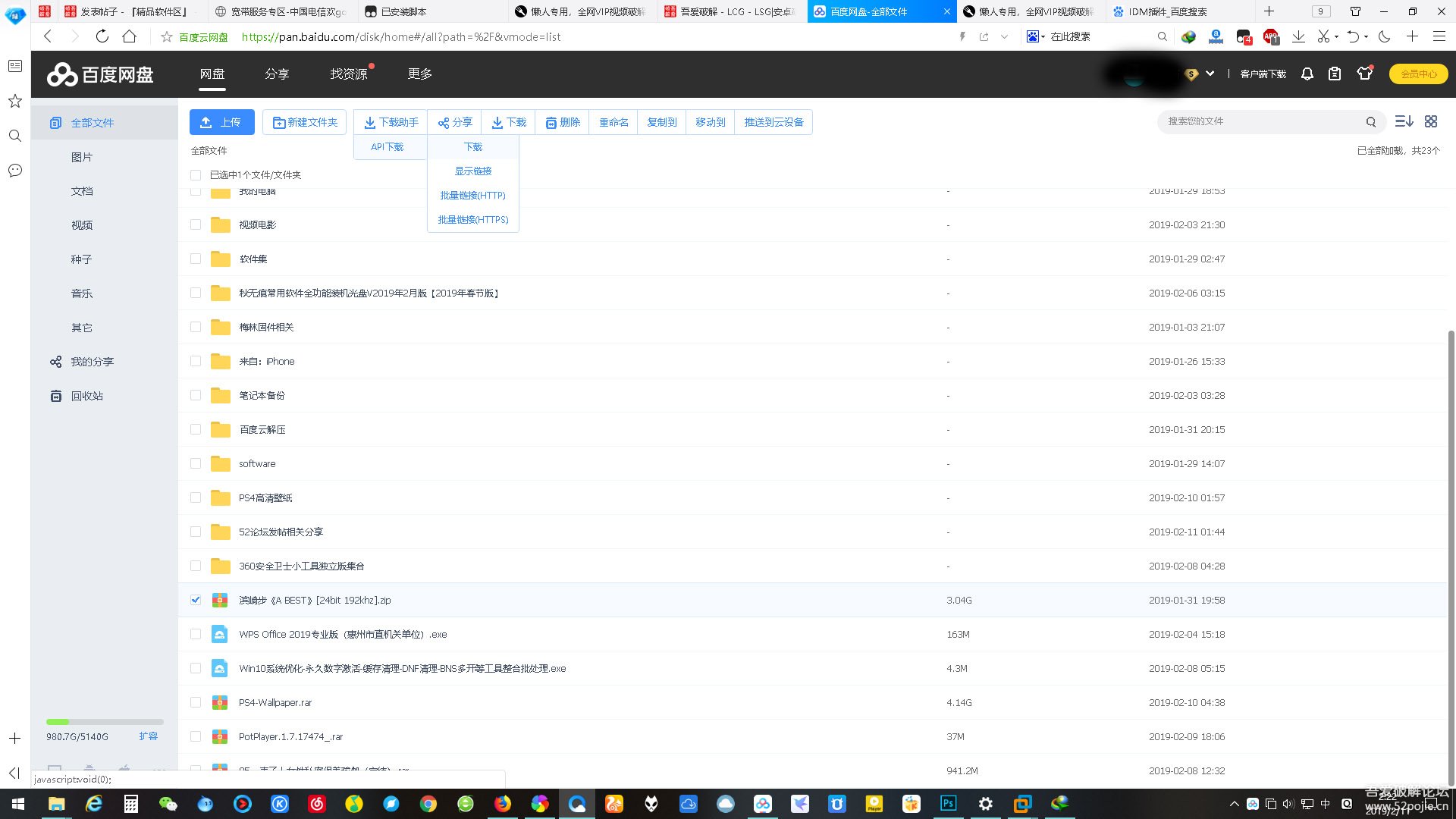Open the clipboard task list icon

click(1335, 74)
